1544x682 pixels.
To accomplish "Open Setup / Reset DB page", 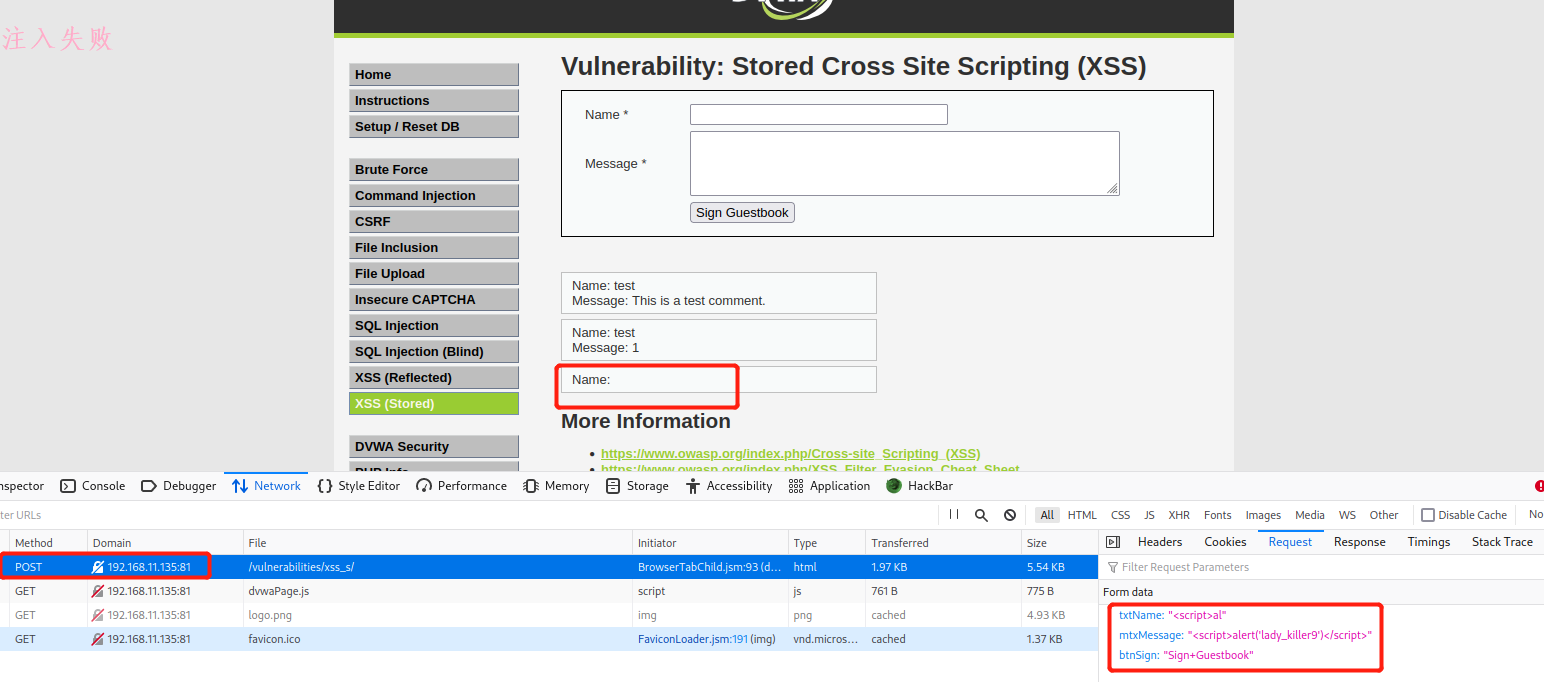I will point(434,127).
